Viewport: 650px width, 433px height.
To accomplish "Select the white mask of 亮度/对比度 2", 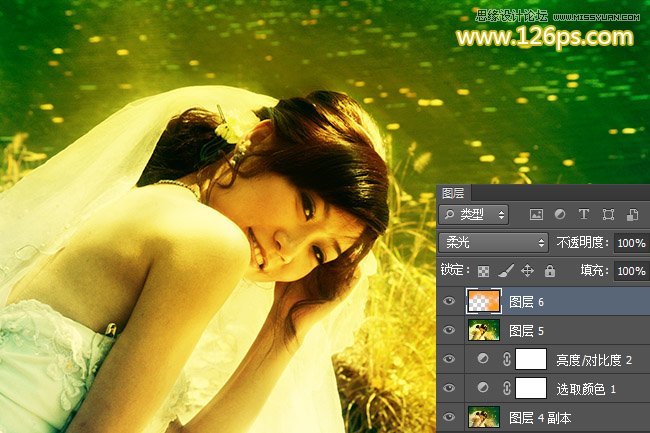I will [x=531, y=359].
